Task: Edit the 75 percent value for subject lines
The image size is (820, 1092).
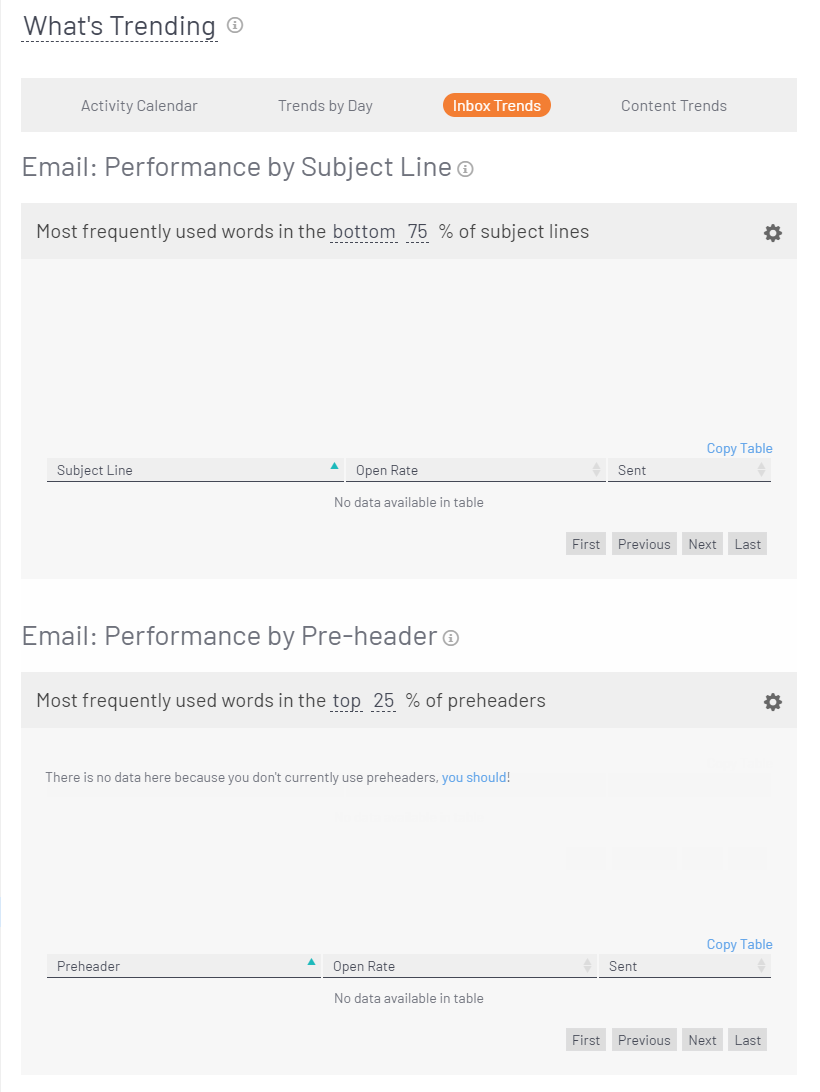Action: 417,232
